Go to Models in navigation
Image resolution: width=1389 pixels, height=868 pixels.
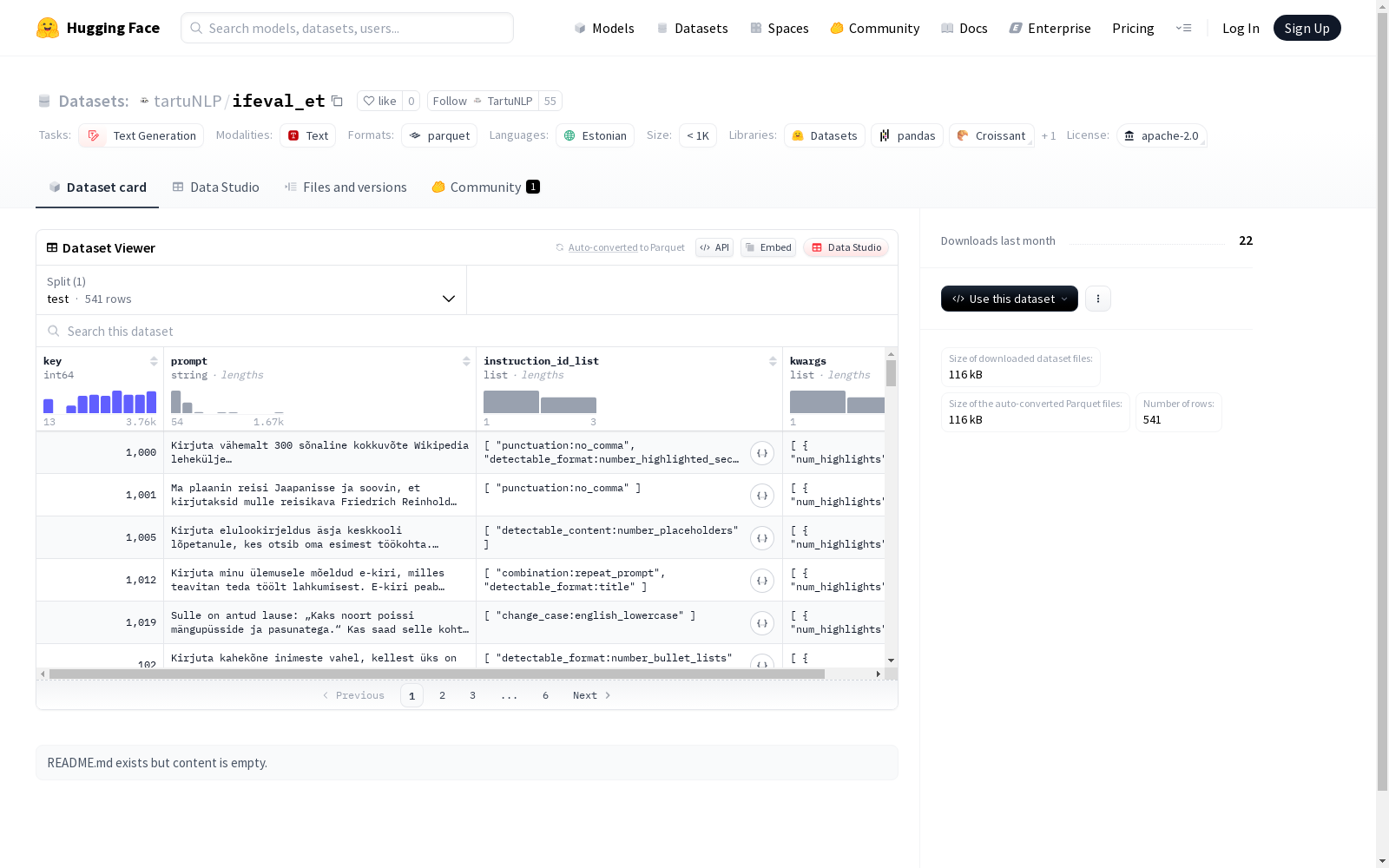click(x=604, y=28)
